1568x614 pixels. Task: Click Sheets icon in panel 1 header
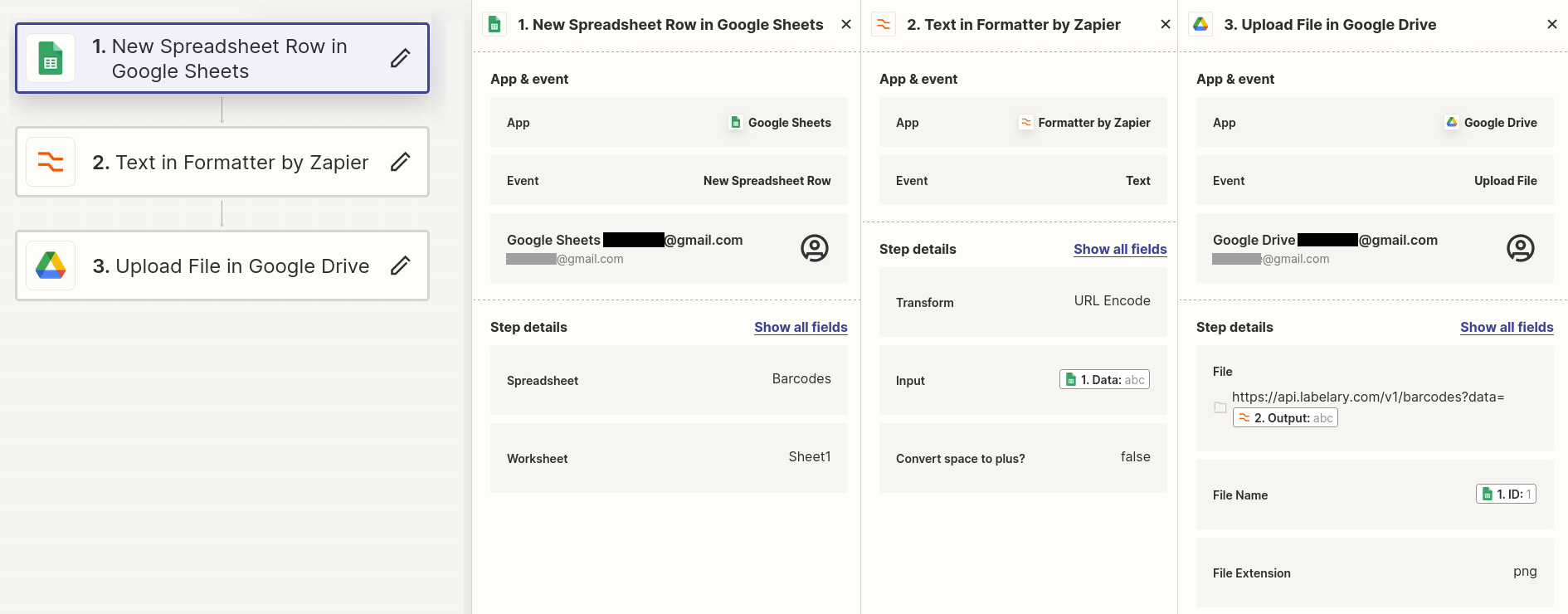point(494,25)
